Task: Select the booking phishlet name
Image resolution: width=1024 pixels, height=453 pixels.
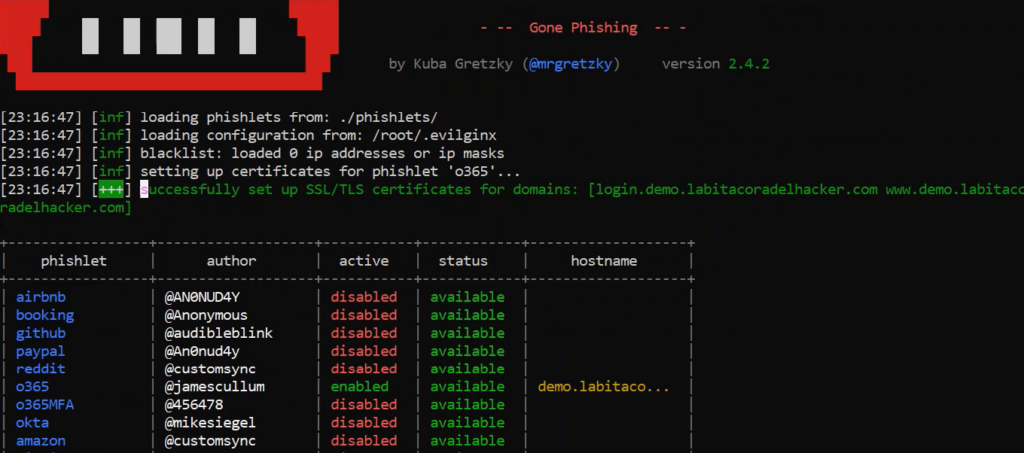Action: tap(44, 315)
